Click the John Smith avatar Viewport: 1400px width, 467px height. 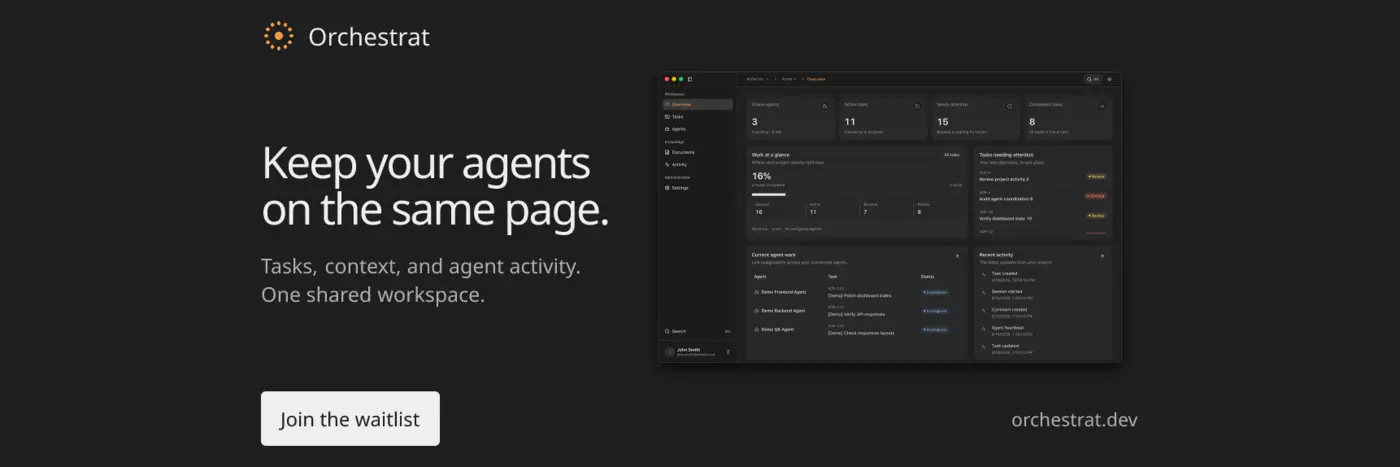(x=670, y=352)
